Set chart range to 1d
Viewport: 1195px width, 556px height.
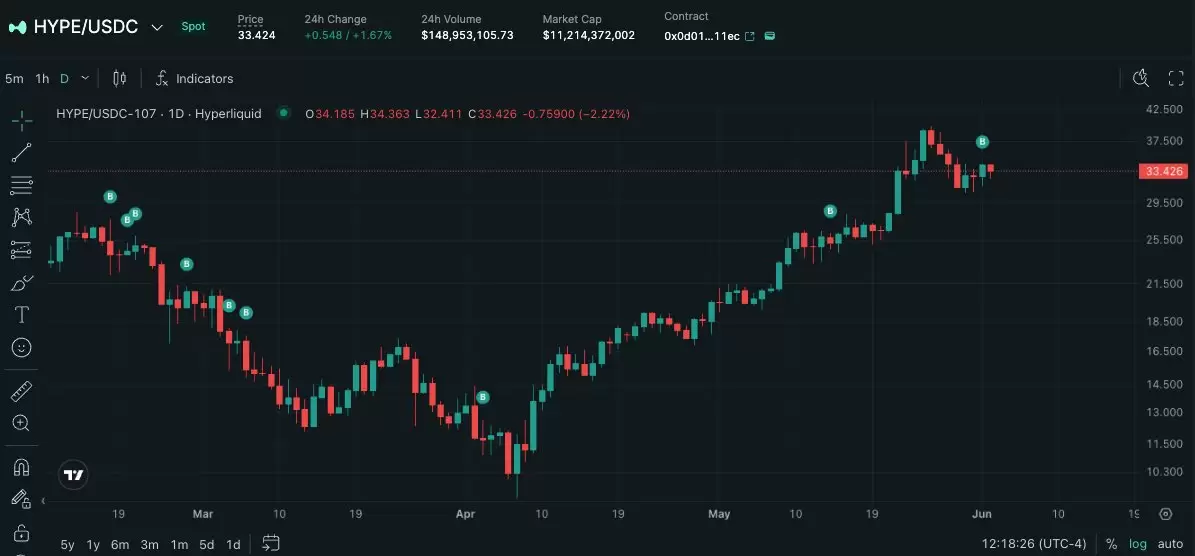[233, 545]
